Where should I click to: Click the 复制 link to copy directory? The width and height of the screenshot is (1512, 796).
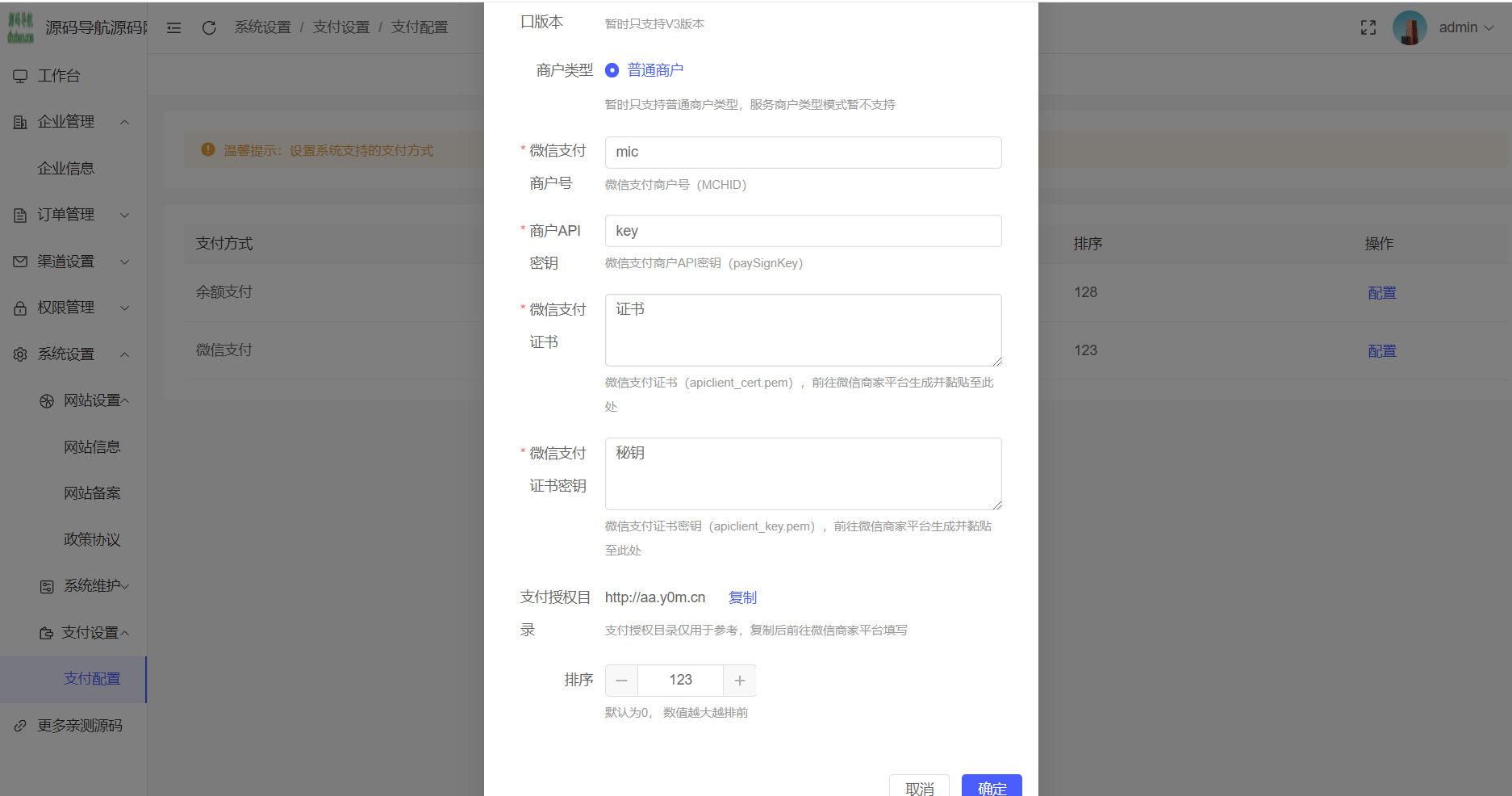coord(742,597)
